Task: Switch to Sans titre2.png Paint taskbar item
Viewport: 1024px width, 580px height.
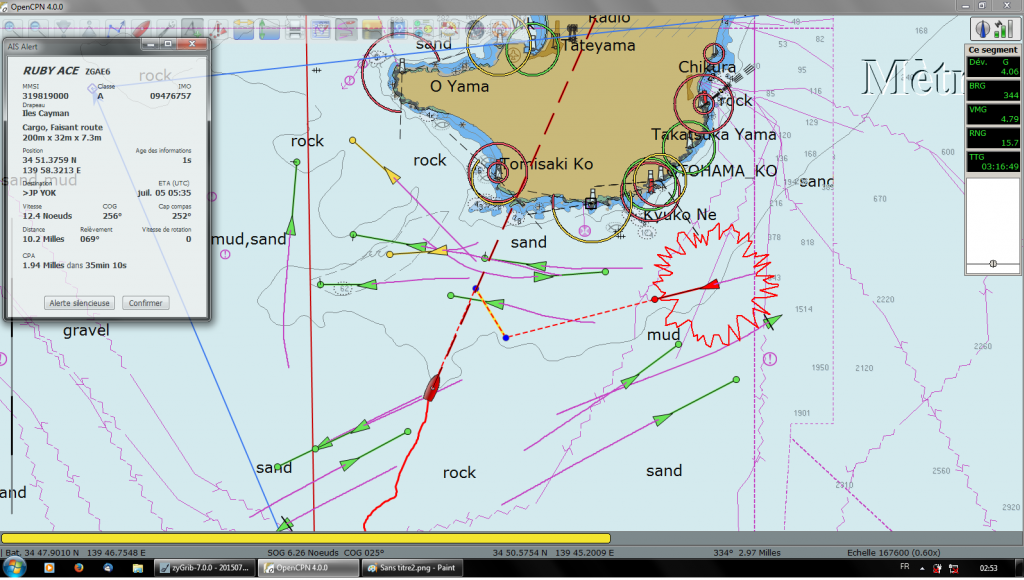Action: [x=412, y=568]
